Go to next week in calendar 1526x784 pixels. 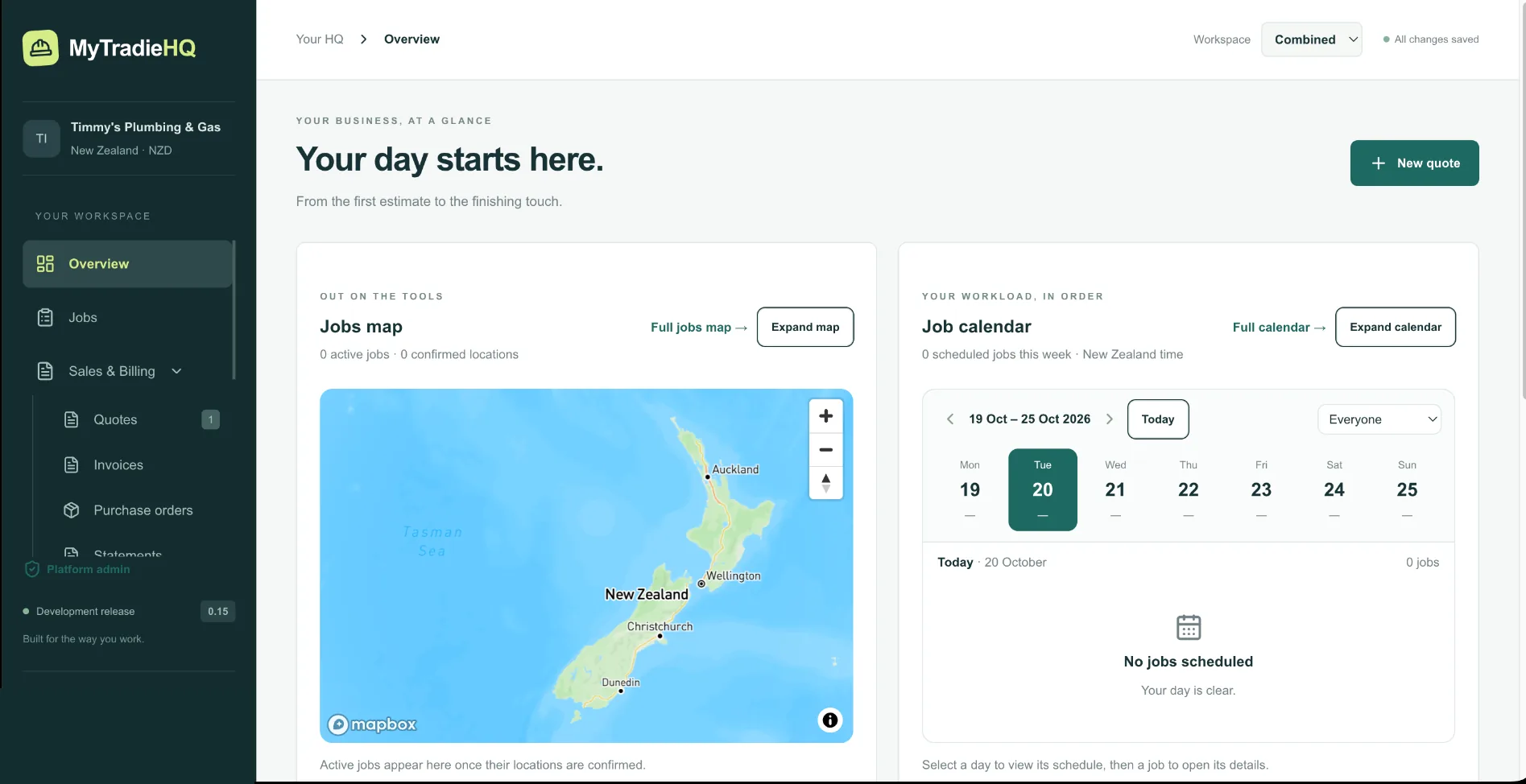1110,419
